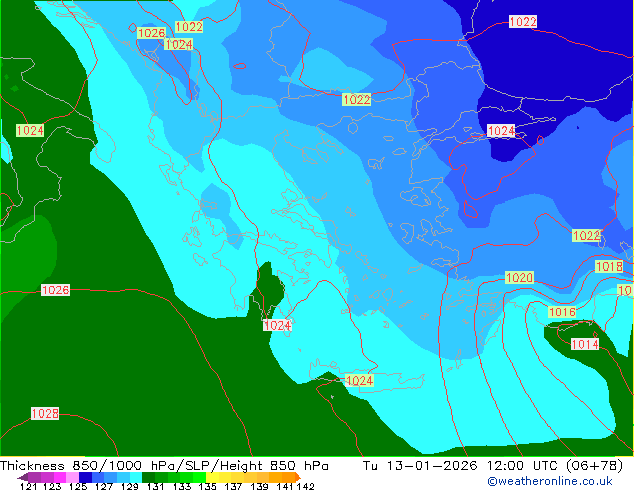Image resolution: width=634 pixels, height=490 pixels.
Task: Pick the dark navy blue legend swatch
Action: tap(84, 477)
